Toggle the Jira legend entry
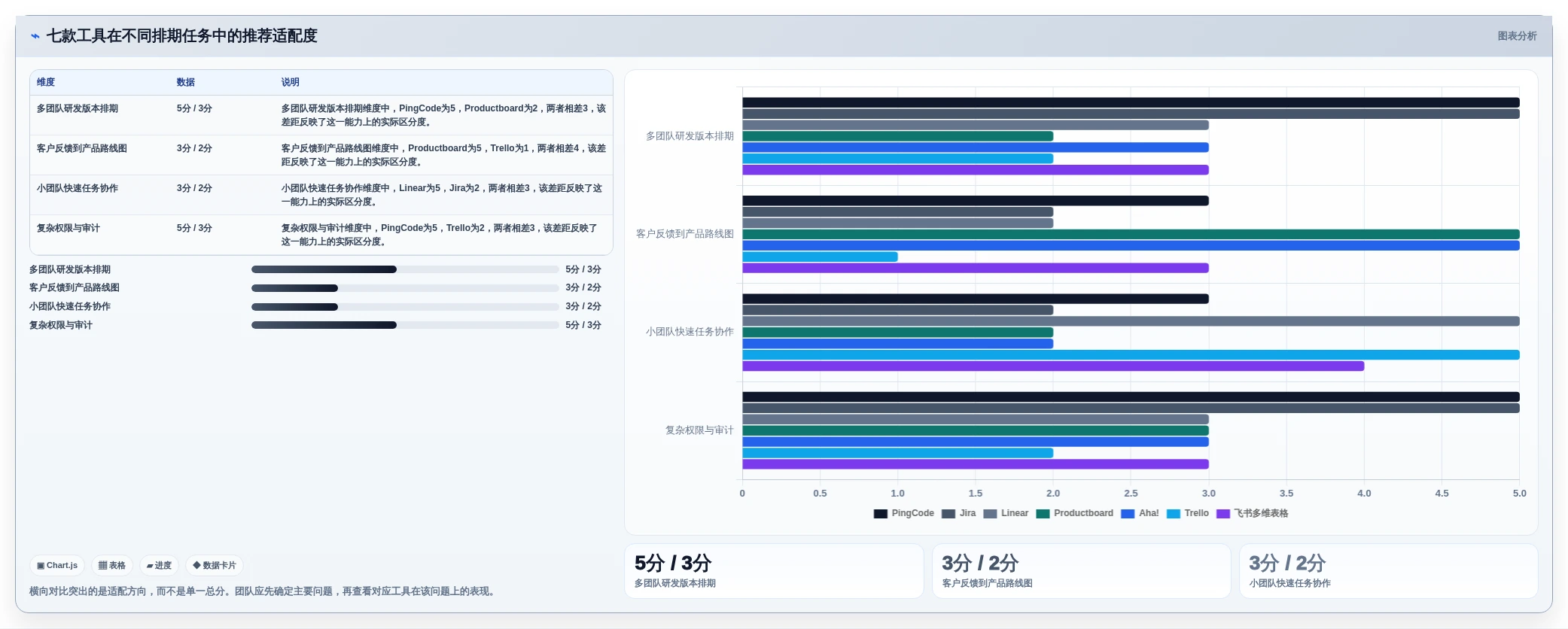1568x629 pixels. [959, 514]
